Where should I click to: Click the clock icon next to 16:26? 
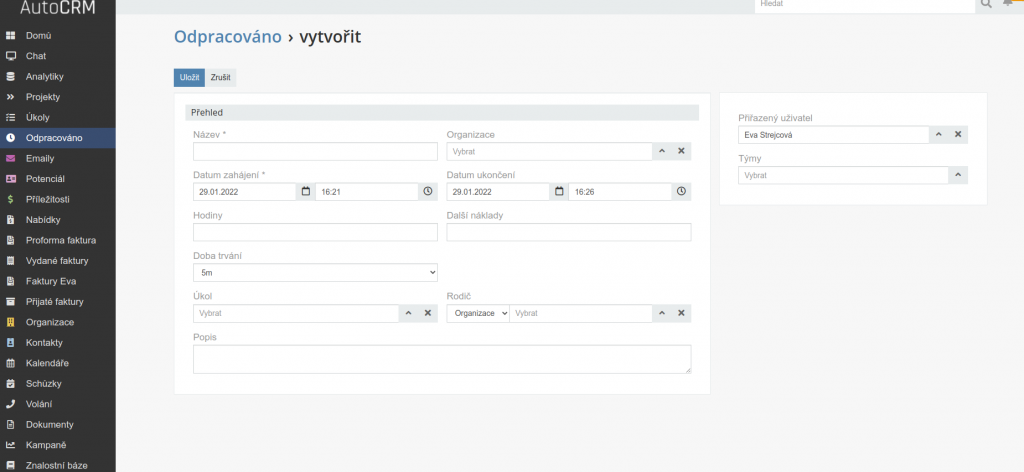click(x=681, y=191)
